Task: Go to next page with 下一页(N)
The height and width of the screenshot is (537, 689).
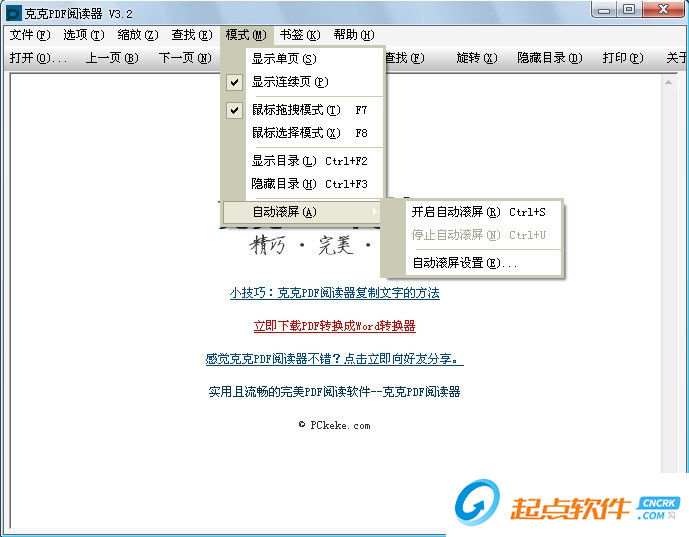Action: click(x=185, y=58)
